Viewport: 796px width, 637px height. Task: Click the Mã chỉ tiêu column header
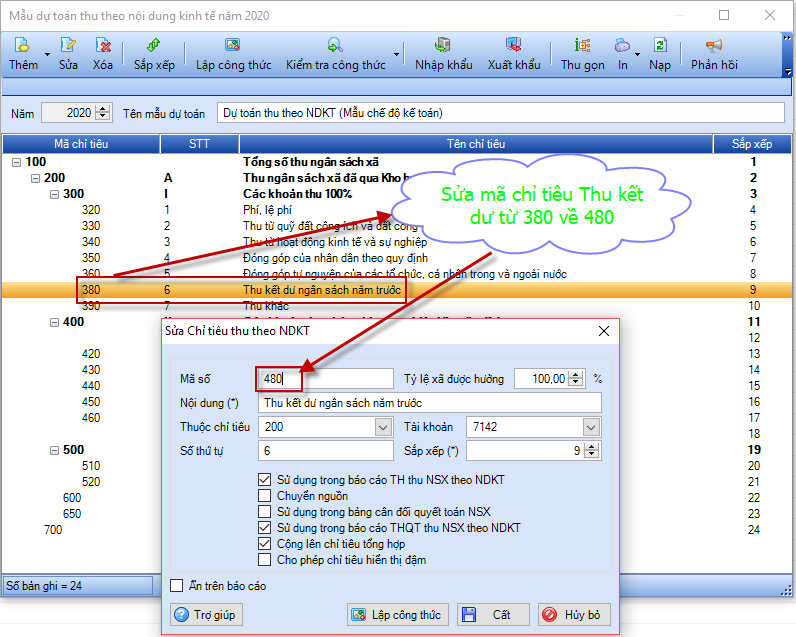(81, 144)
